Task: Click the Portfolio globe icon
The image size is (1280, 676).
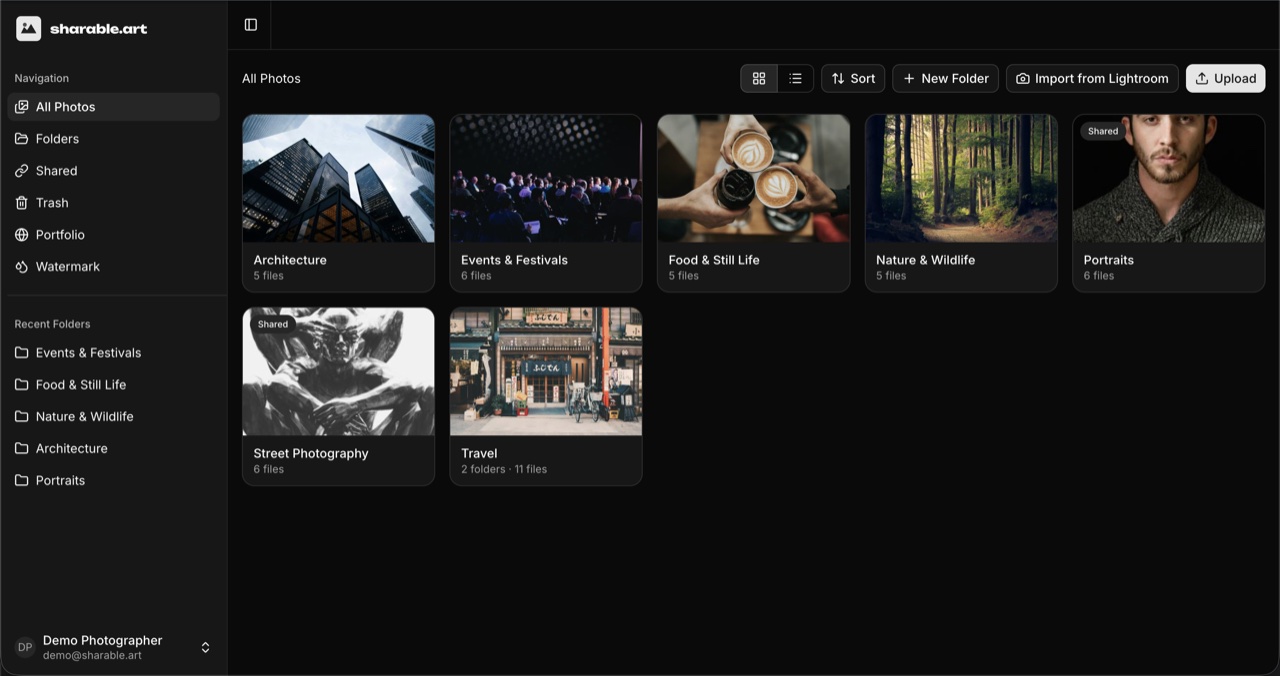Action: tap(22, 235)
